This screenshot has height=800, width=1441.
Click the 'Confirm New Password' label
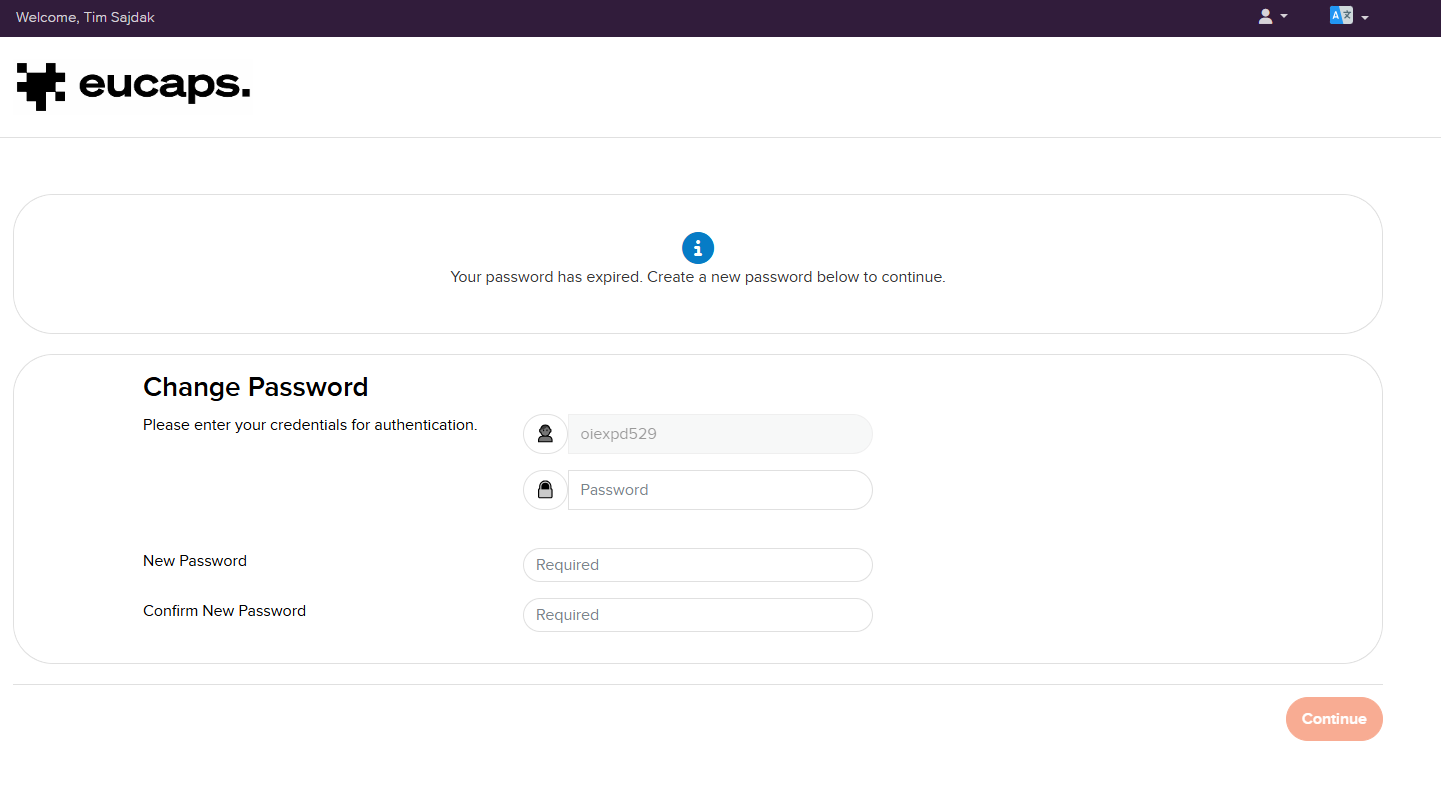click(224, 611)
